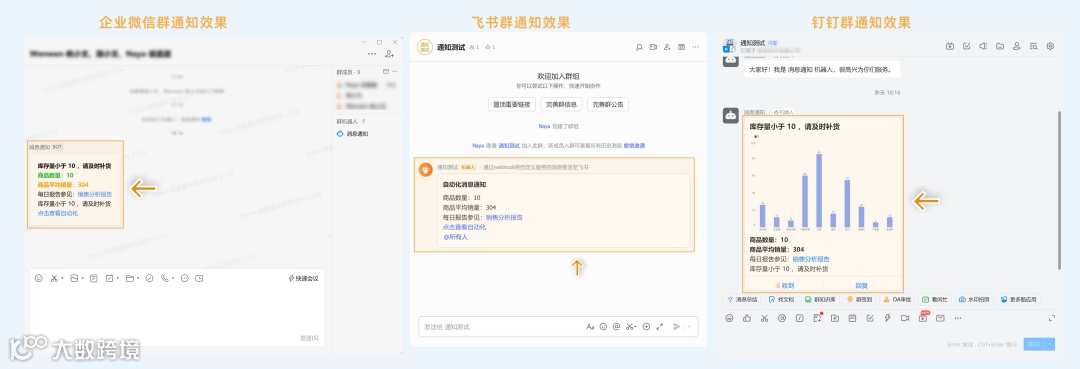Open DingTalk group files folder icon

coord(999,46)
